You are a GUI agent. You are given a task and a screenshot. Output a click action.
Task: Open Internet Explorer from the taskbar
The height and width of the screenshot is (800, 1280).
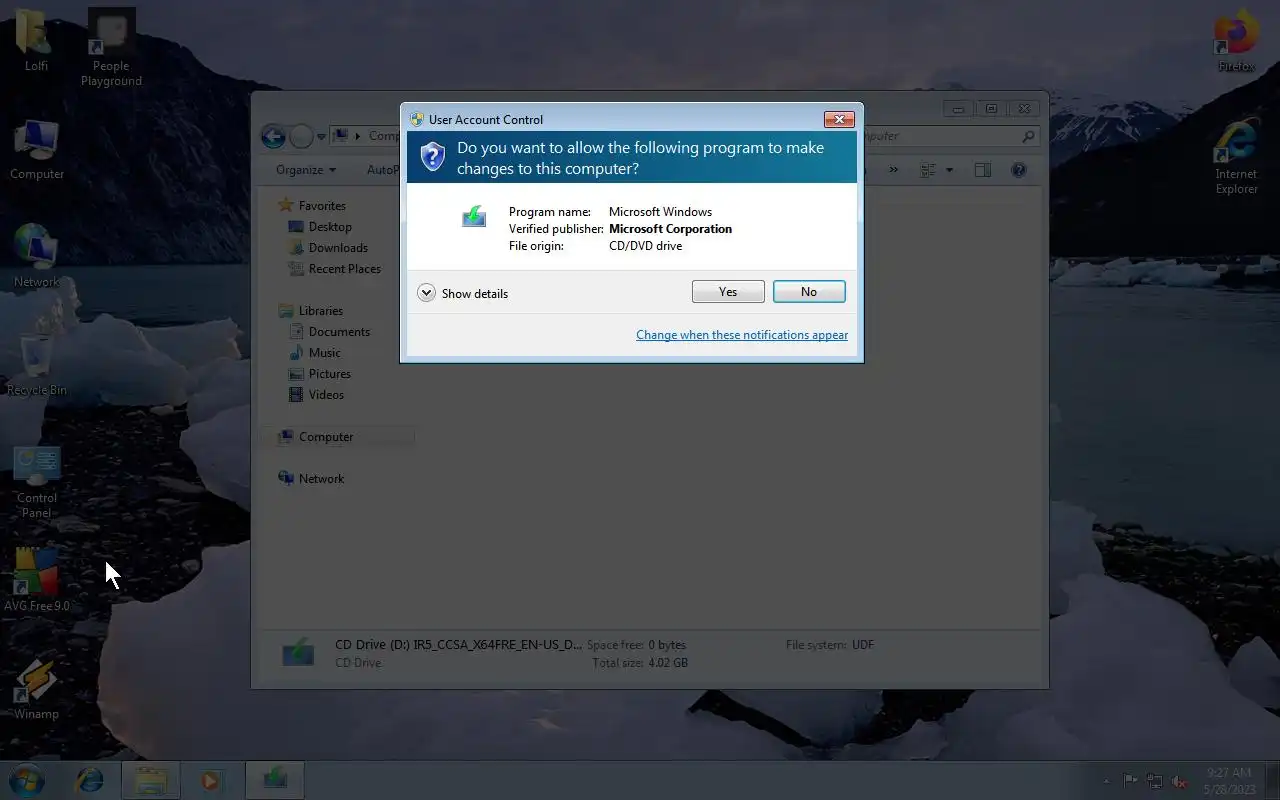[x=90, y=780]
